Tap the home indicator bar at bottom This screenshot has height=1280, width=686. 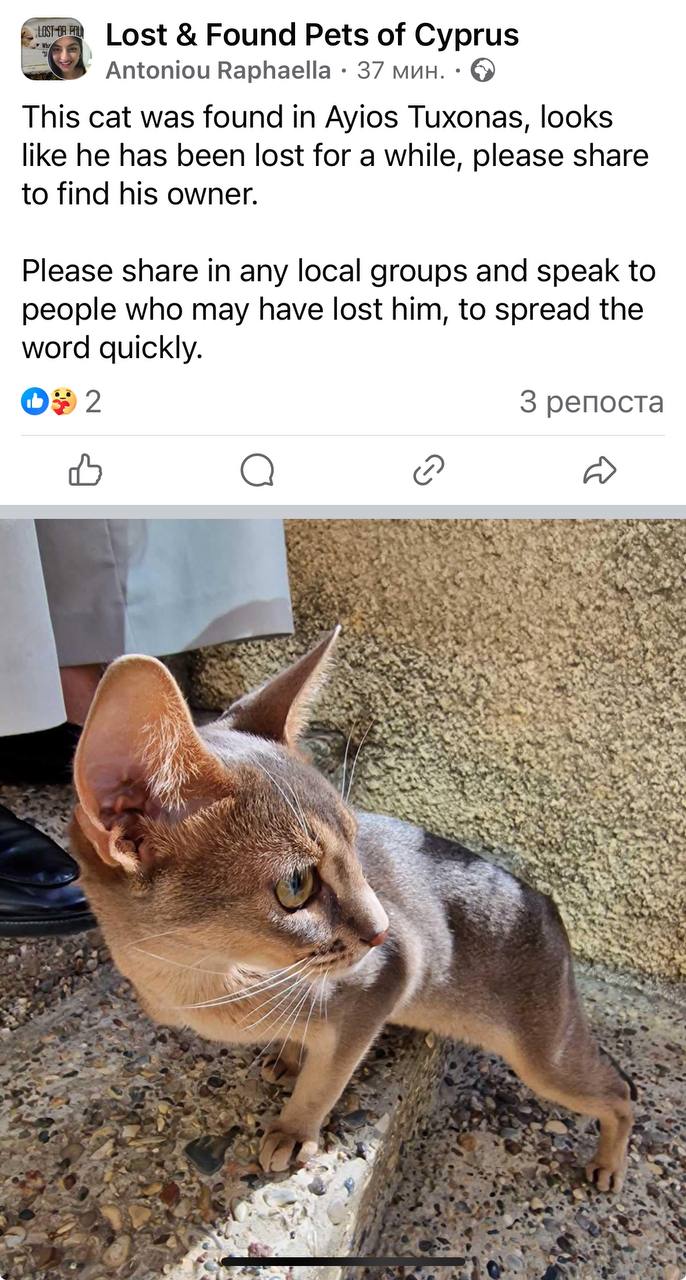[343, 1262]
